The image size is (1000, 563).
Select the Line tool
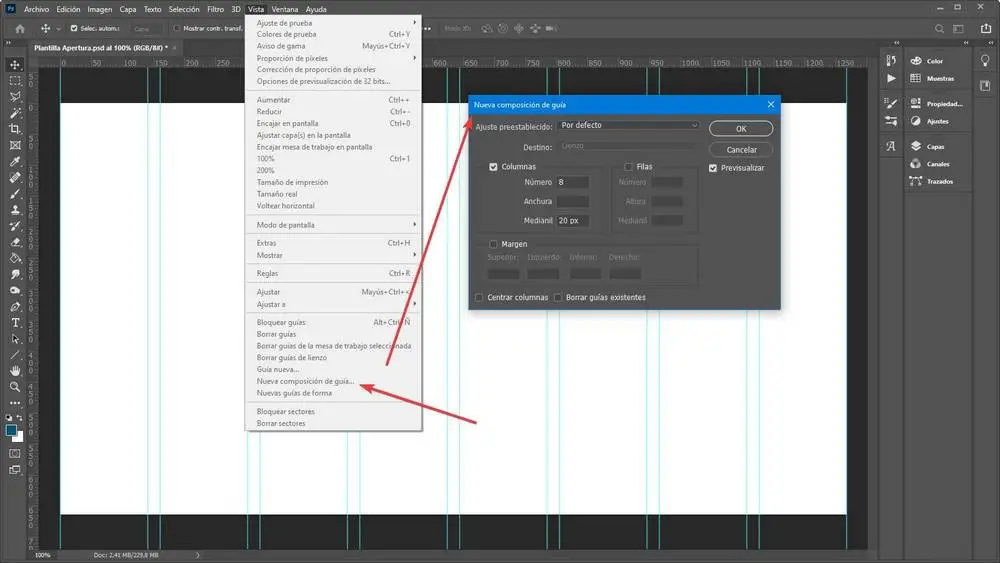tap(15, 355)
